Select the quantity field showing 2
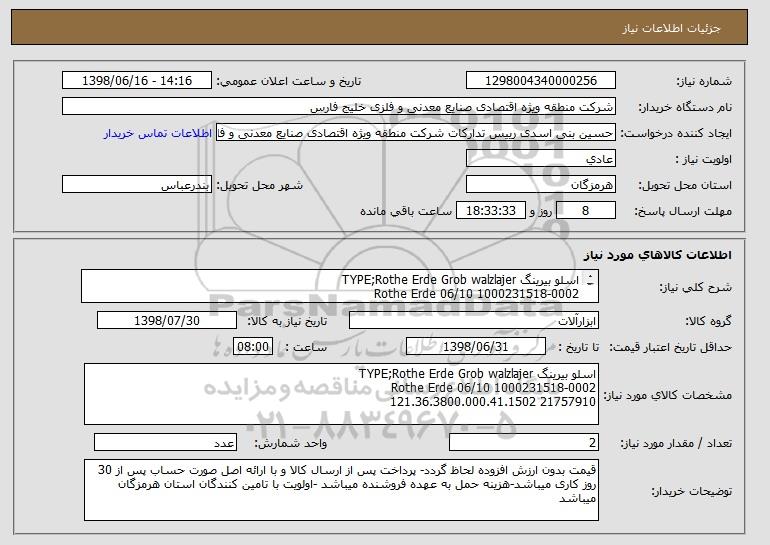Viewport: 770px width, 545px height. point(524,442)
